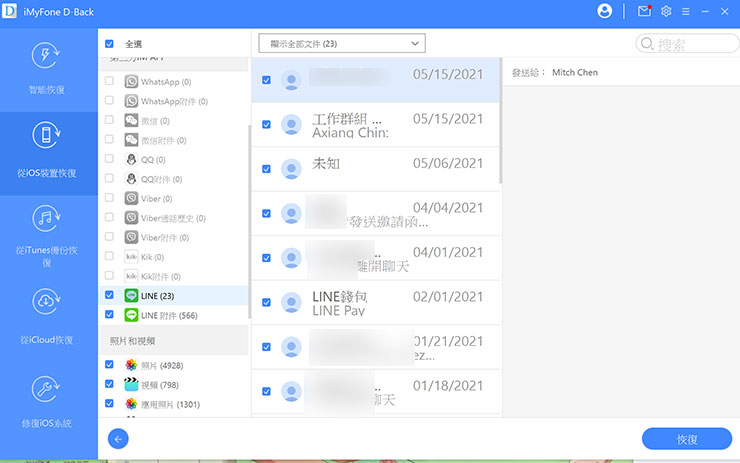Click the 恢復 recover button
Viewport: 740px width, 463px height.
687,439
